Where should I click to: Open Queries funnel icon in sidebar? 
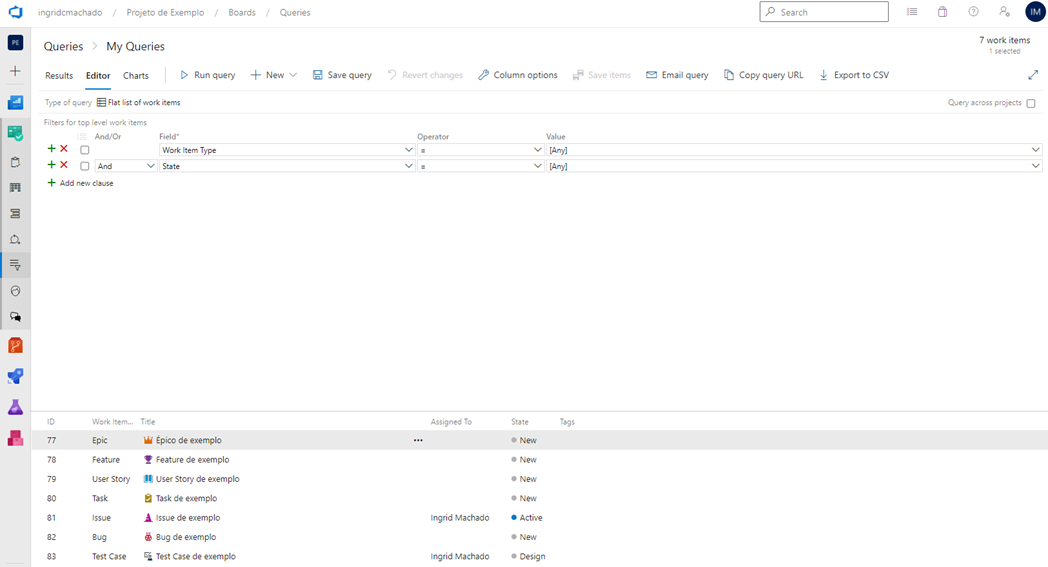coord(15,265)
